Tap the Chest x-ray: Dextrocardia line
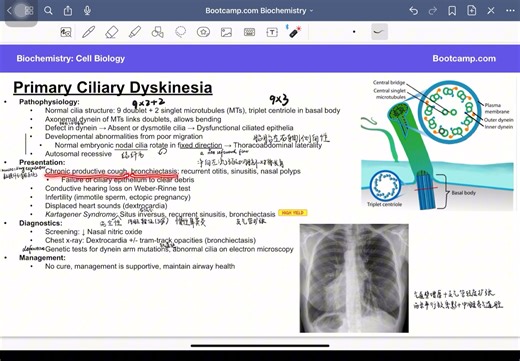This screenshot has height=361, width=520. coord(150,240)
